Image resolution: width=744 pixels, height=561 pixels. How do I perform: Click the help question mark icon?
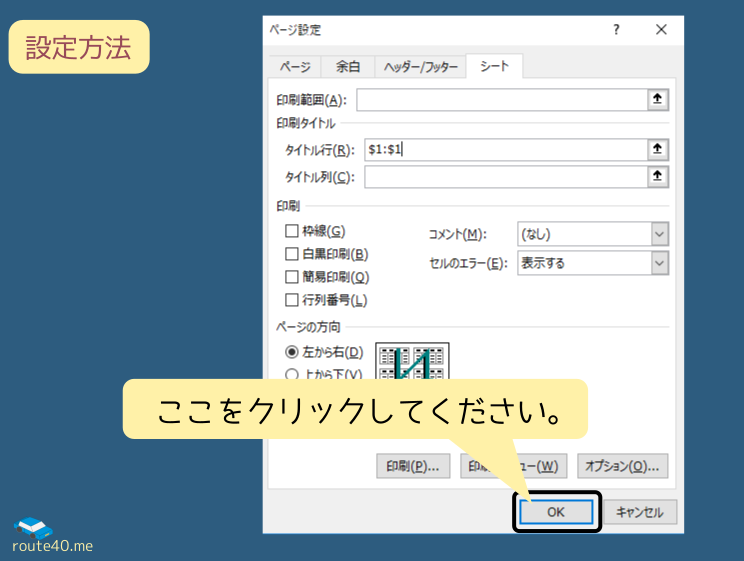616,30
